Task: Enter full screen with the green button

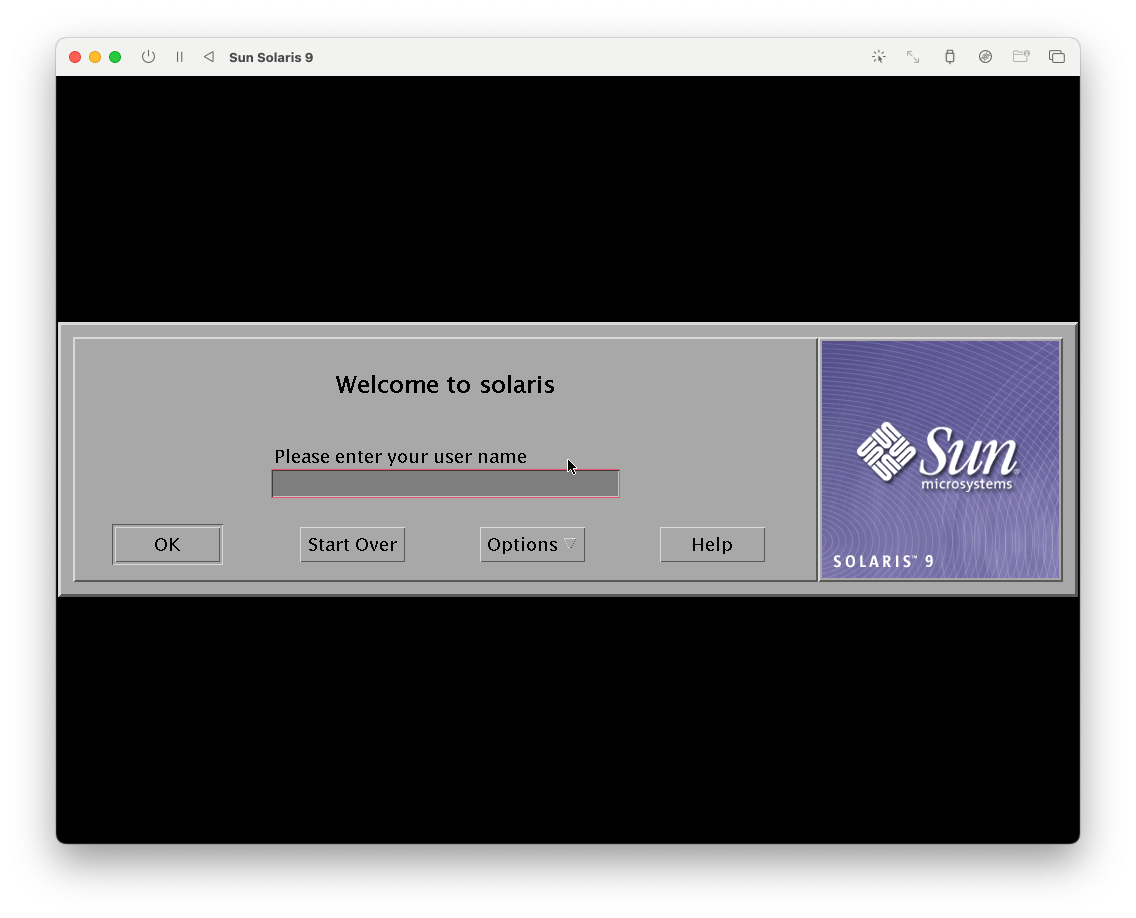Action: click(x=115, y=57)
